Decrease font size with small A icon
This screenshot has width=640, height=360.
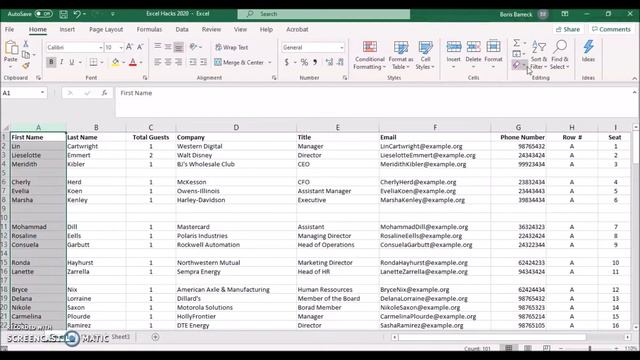click(140, 47)
